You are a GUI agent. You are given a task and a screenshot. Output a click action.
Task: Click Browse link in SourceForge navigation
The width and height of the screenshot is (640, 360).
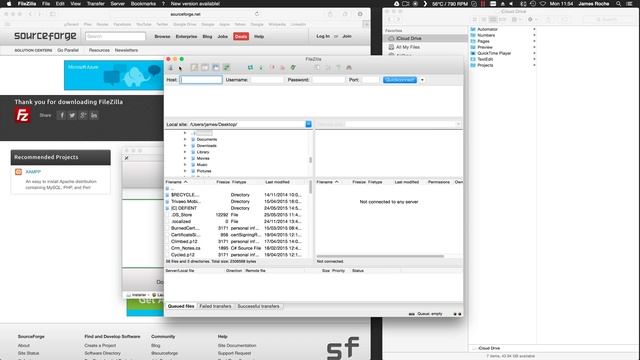pyautogui.click(x=162, y=37)
